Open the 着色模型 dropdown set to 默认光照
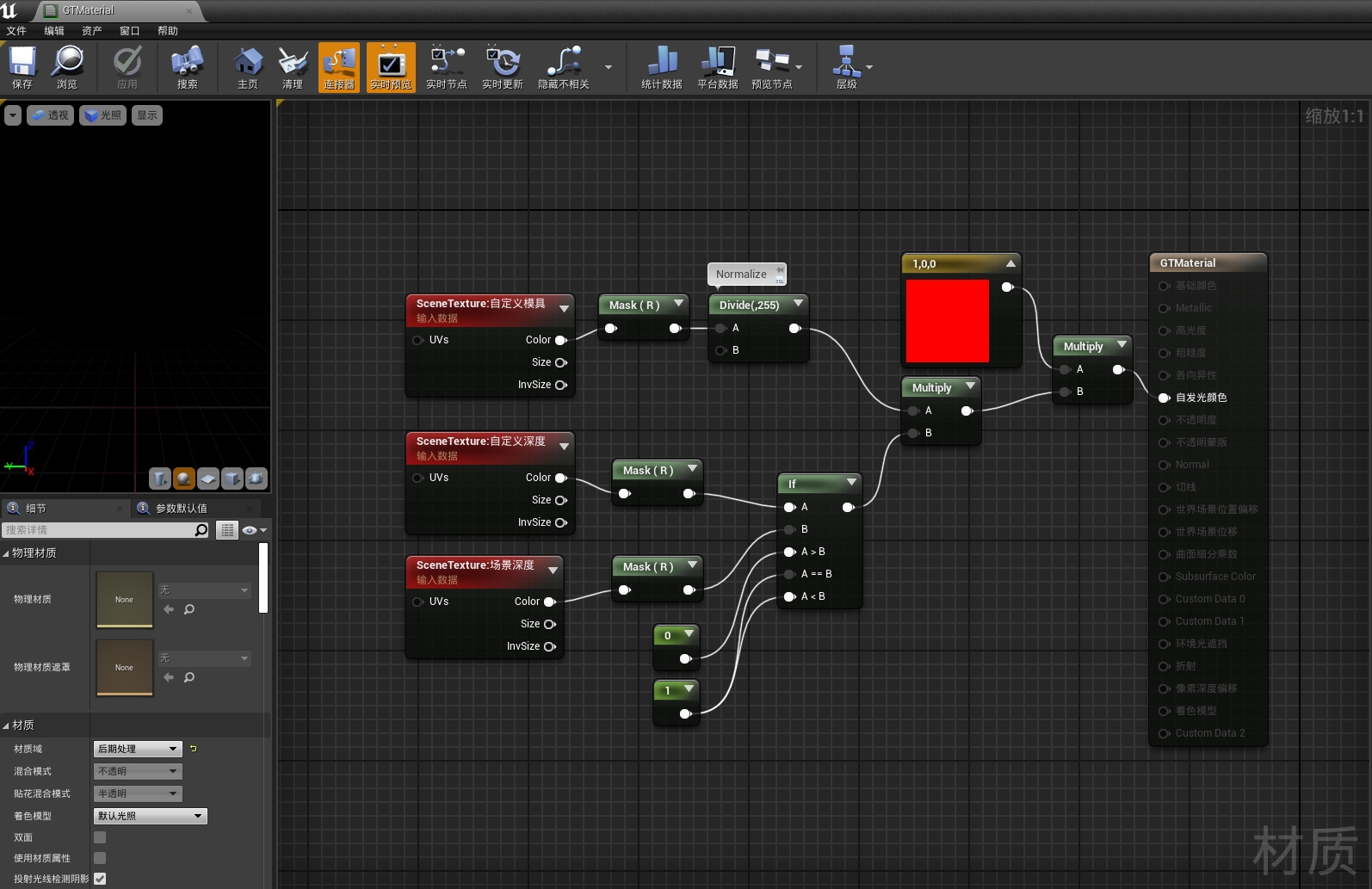Screen dimensions: 1372x889 coord(150,816)
